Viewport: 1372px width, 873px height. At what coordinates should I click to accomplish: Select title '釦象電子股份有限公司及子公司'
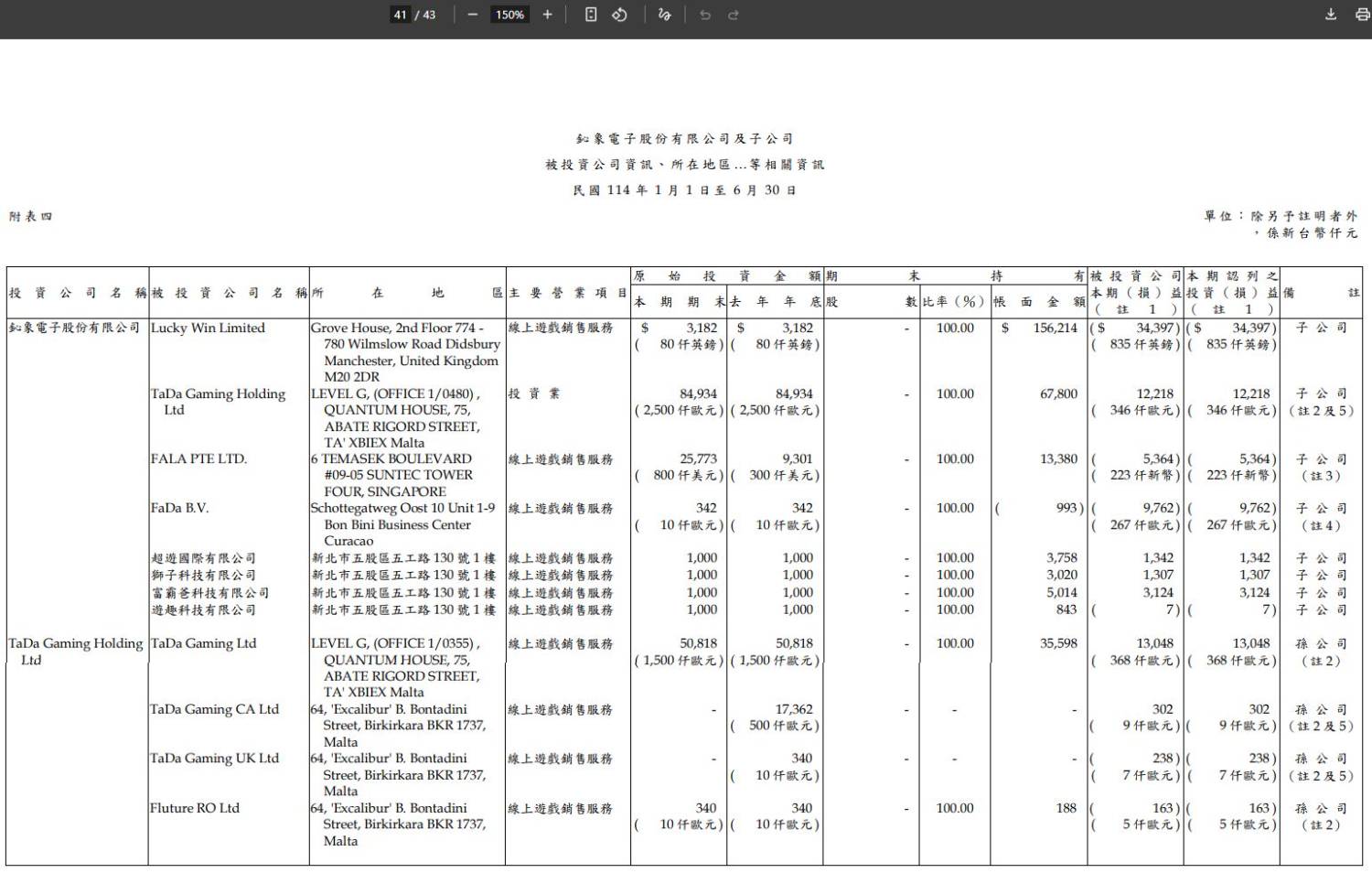(x=684, y=139)
